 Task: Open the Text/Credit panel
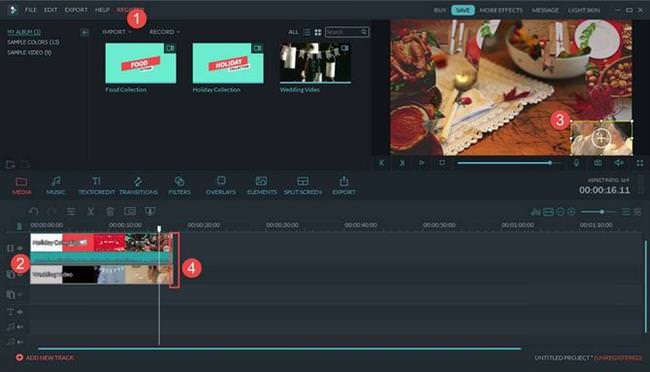pos(96,185)
